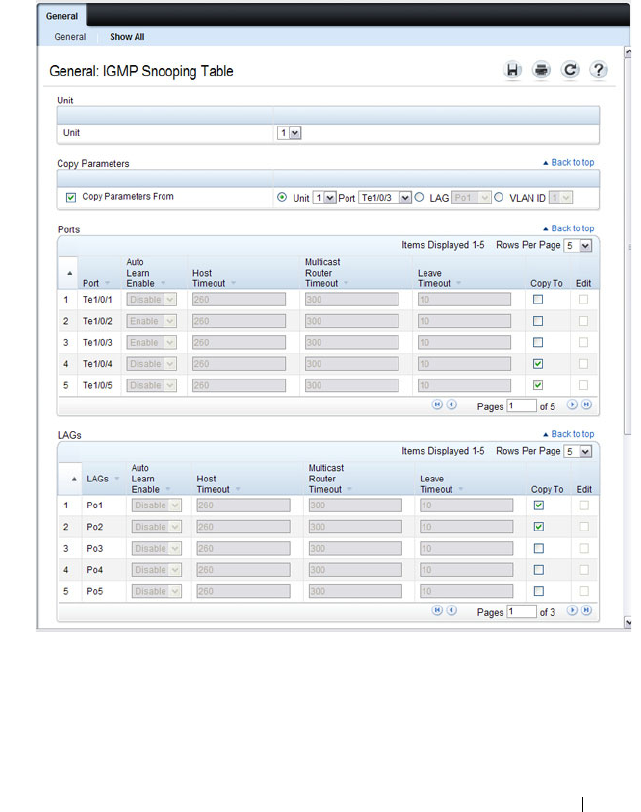Open the Help question mark icon

pos(599,70)
